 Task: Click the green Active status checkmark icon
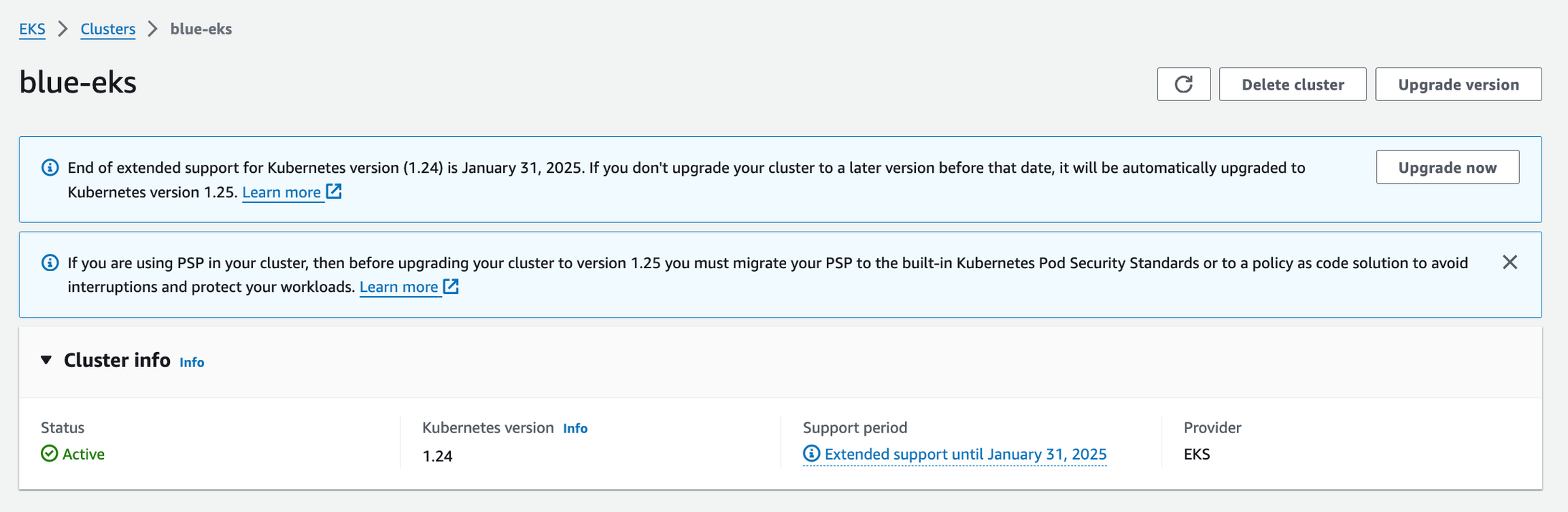point(48,453)
